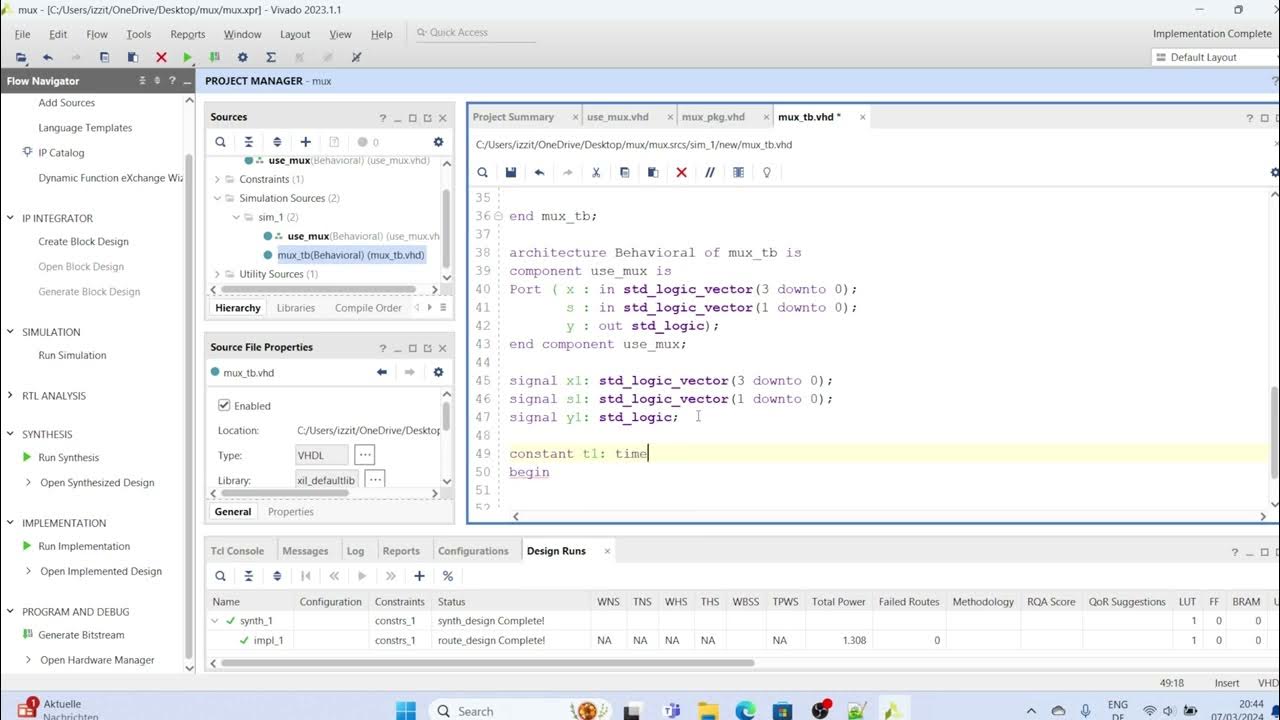Click the lightbulb Language Templates icon

pyautogui.click(x=767, y=172)
